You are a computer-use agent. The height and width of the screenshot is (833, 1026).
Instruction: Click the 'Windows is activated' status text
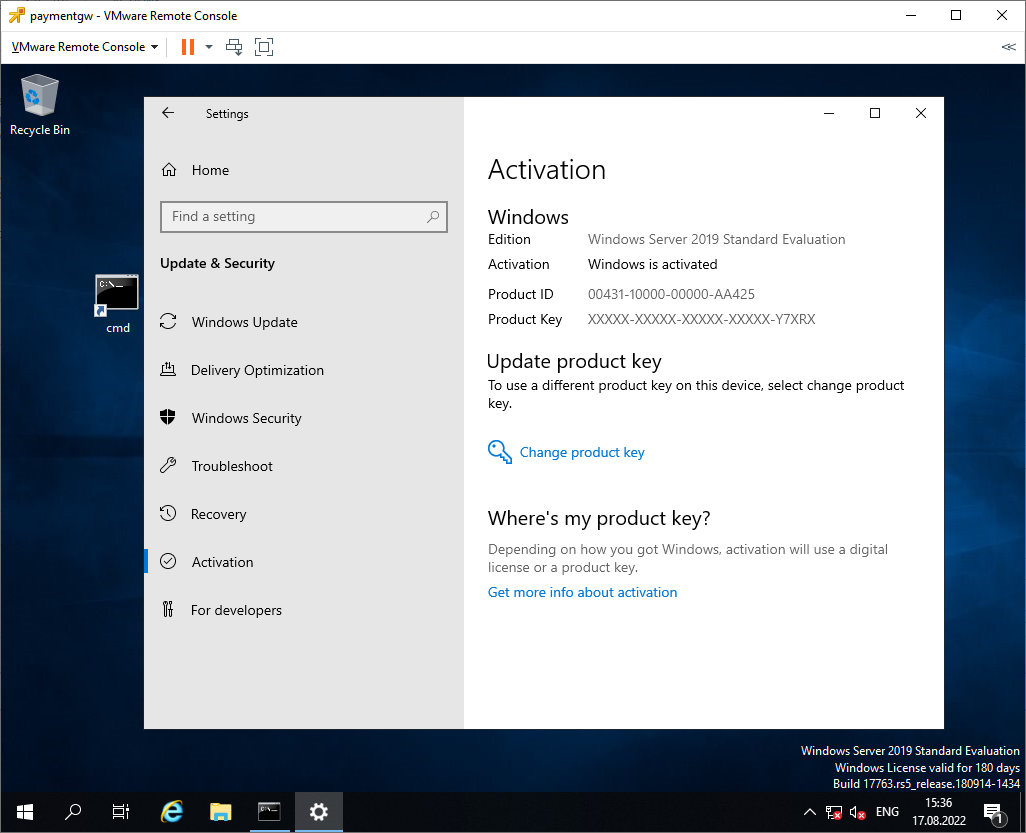652,264
